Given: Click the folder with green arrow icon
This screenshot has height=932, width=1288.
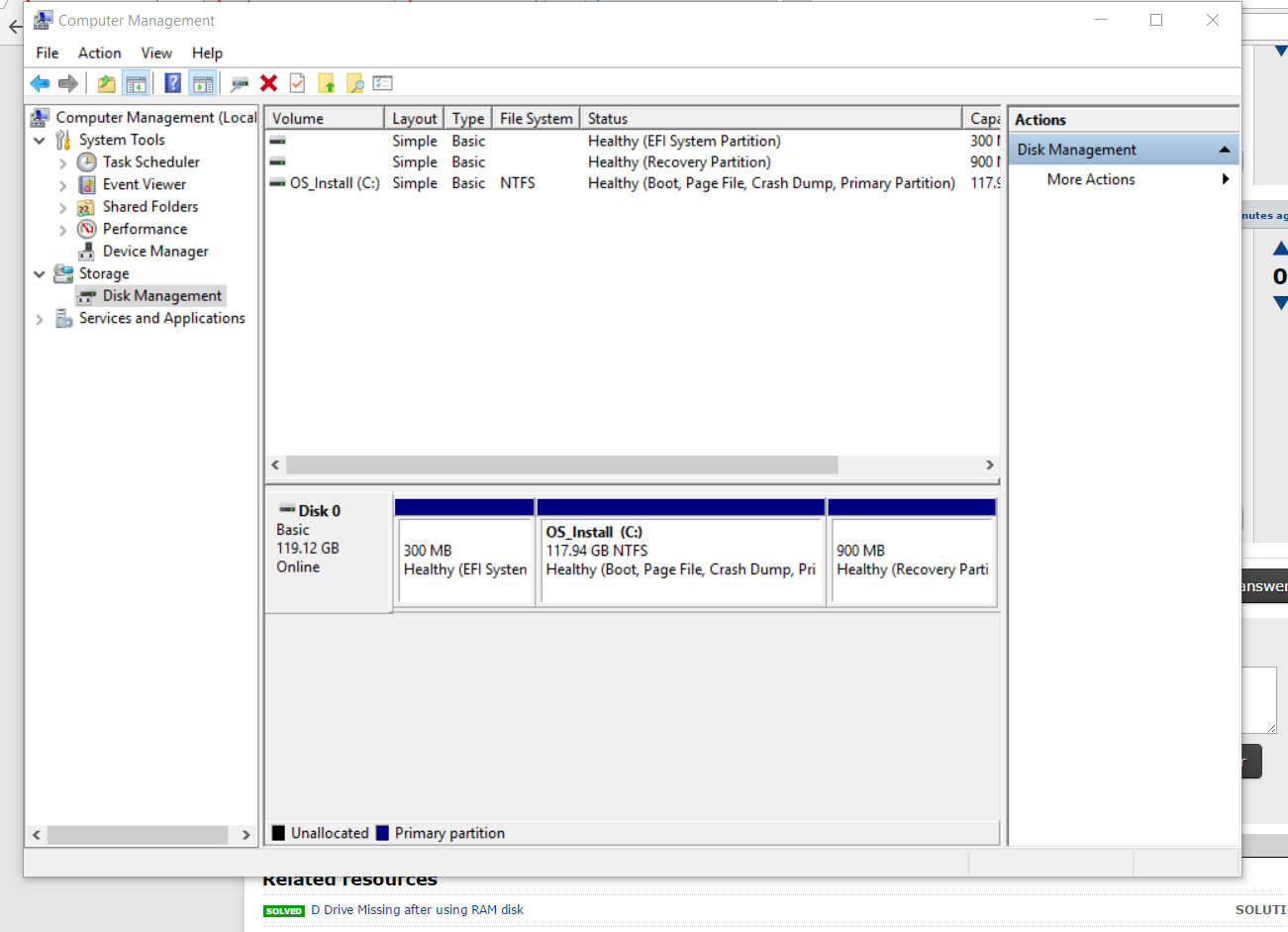Looking at the screenshot, I should [326, 84].
